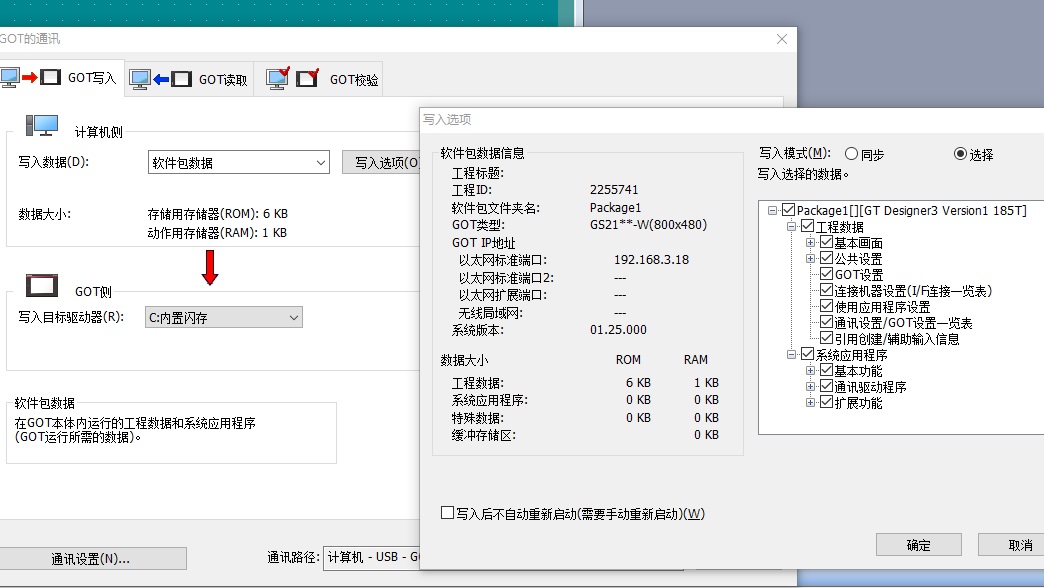
Task: Expand the 基本画面 tree node
Action: tap(811, 243)
